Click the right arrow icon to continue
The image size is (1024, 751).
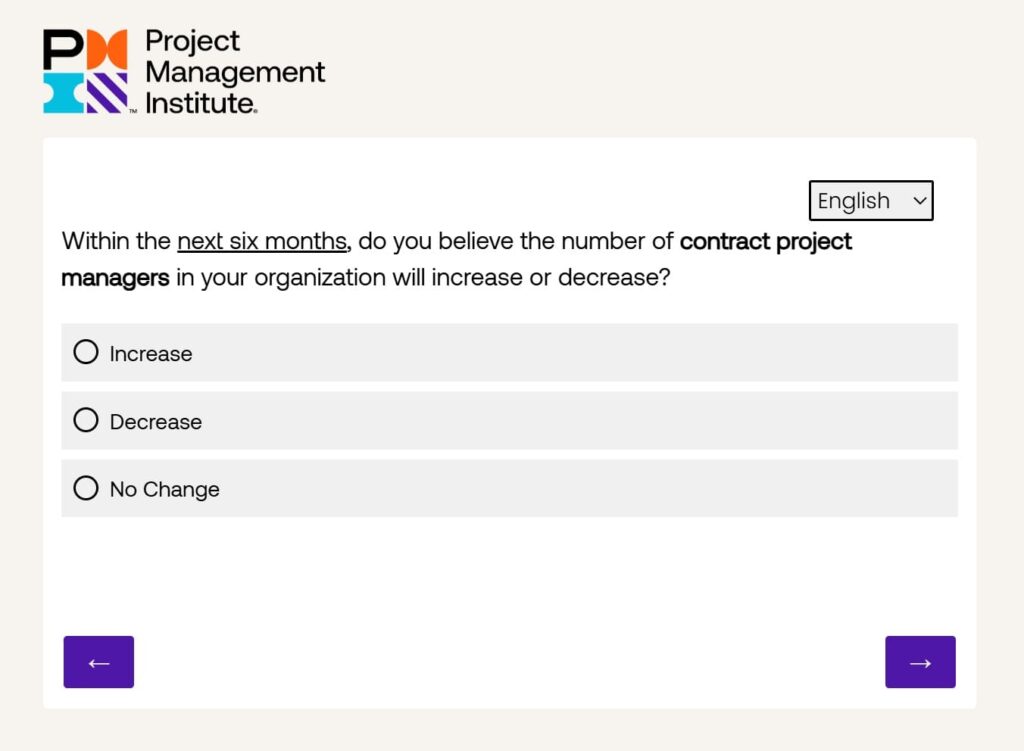pyautogui.click(x=920, y=662)
